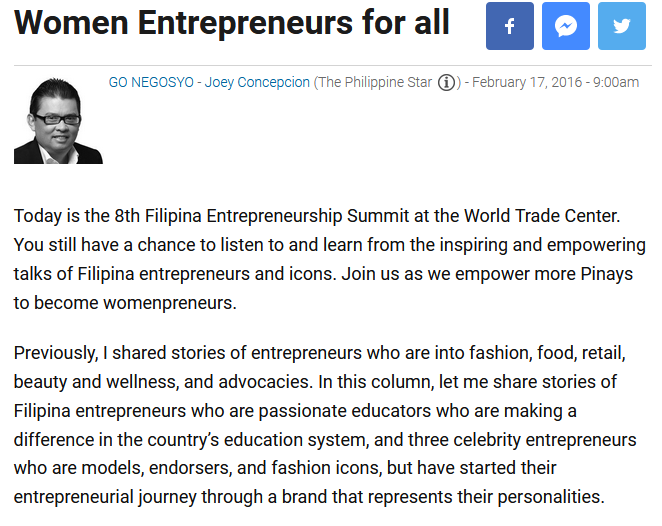The image size is (662, 526).
Task: Select the February 17, 2016 publication date
Action: [527, 82]
